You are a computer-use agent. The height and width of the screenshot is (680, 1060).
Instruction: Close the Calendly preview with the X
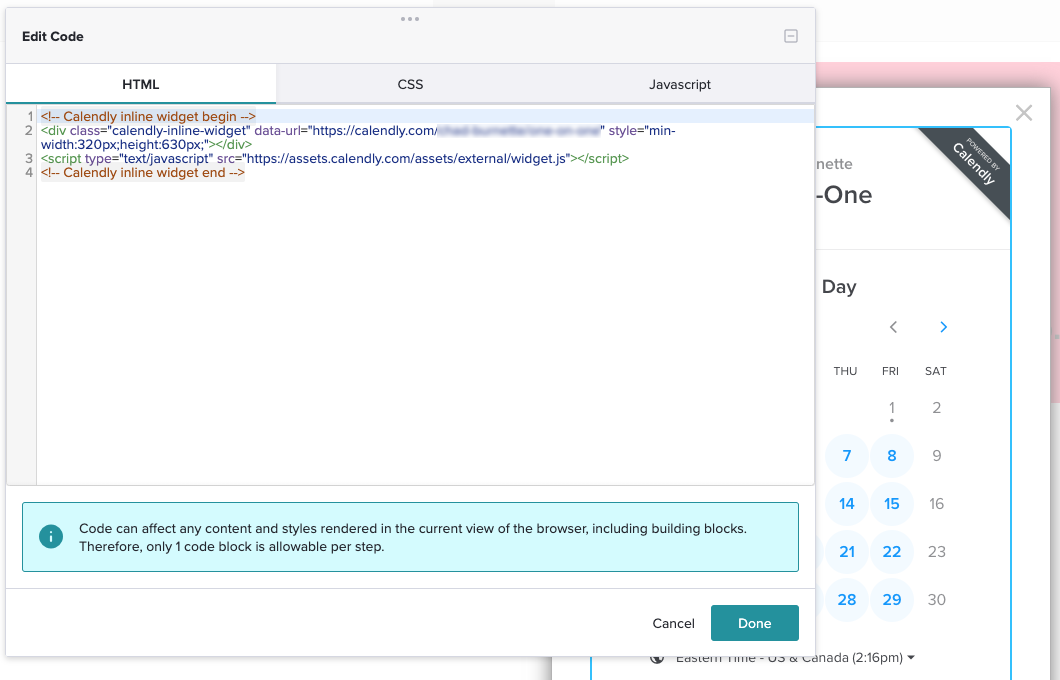tap(1023, 113)
